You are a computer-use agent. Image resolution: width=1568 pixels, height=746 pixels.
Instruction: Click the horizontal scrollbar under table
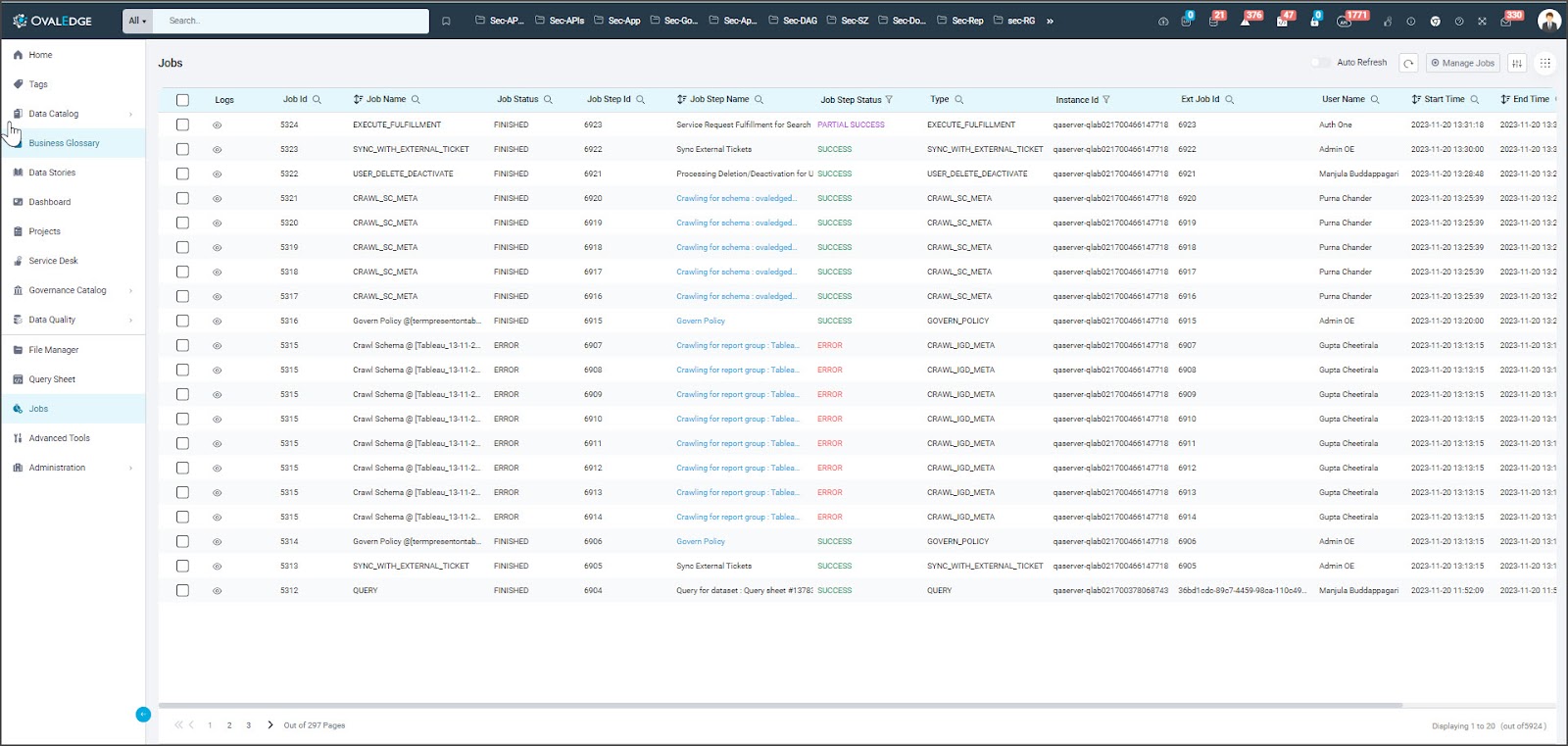coord(780,705)
